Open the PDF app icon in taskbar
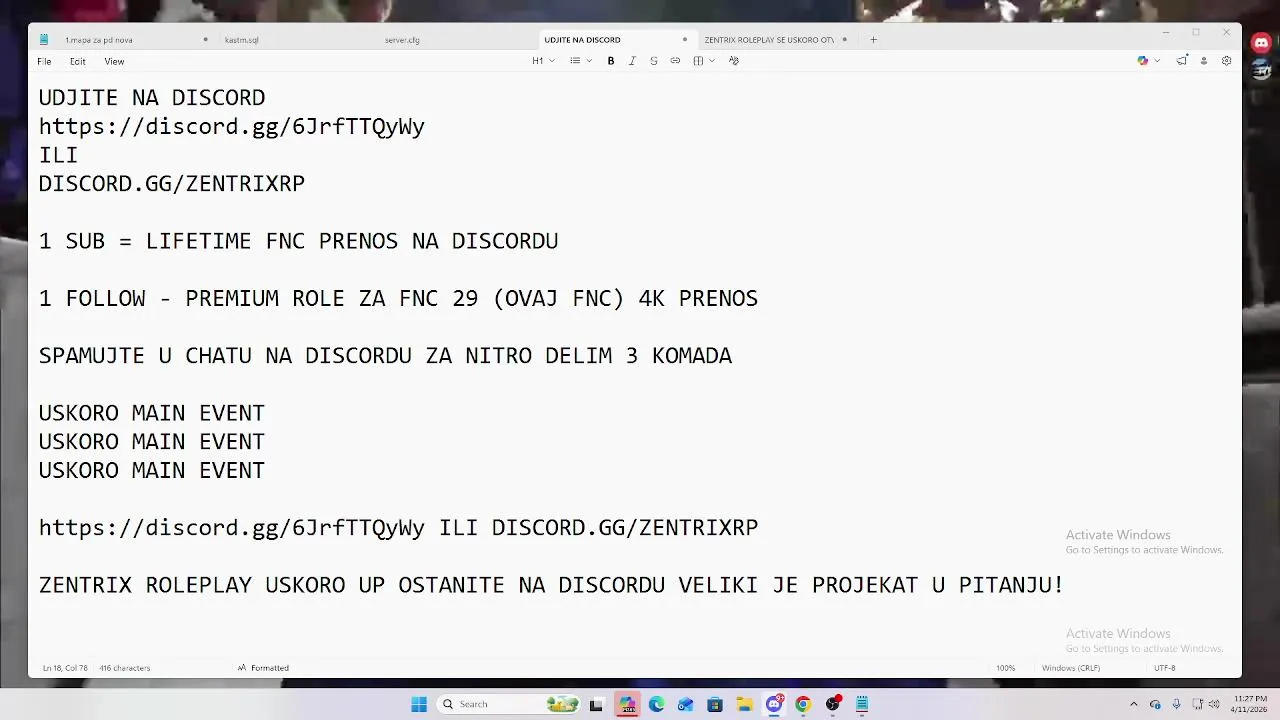The width and height of the screenshot is (1280, 720). coord(627,704)
